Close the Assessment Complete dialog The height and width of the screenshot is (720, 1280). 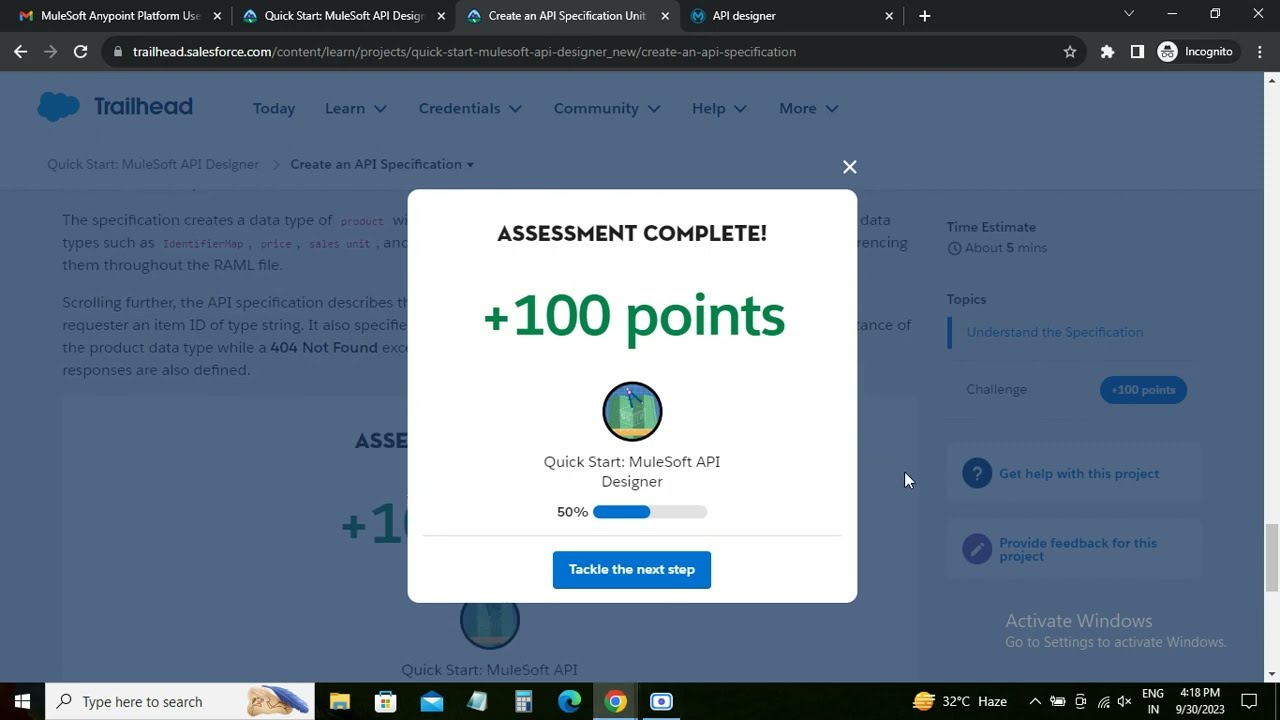point(849,167)
